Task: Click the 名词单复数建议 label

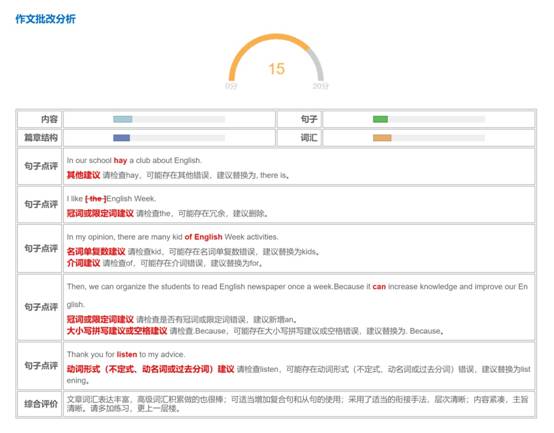Action: (x=96, y=252)
